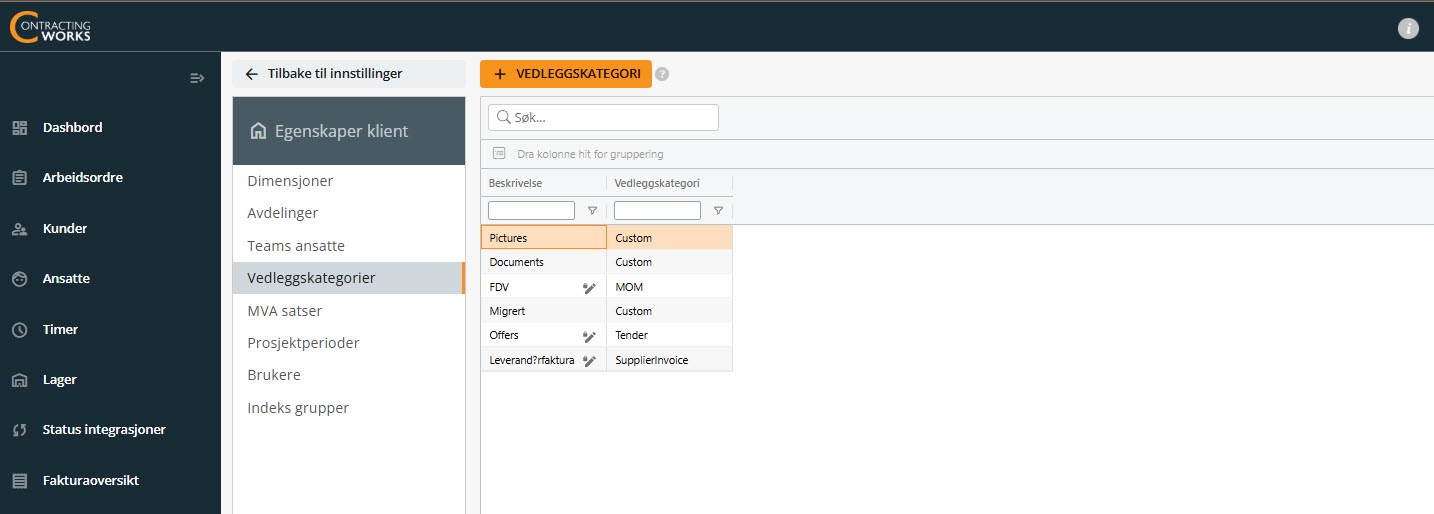Open filter options for Vedleggskategori column
Viewport: 1434px width, 514px height.
(718, 211)
